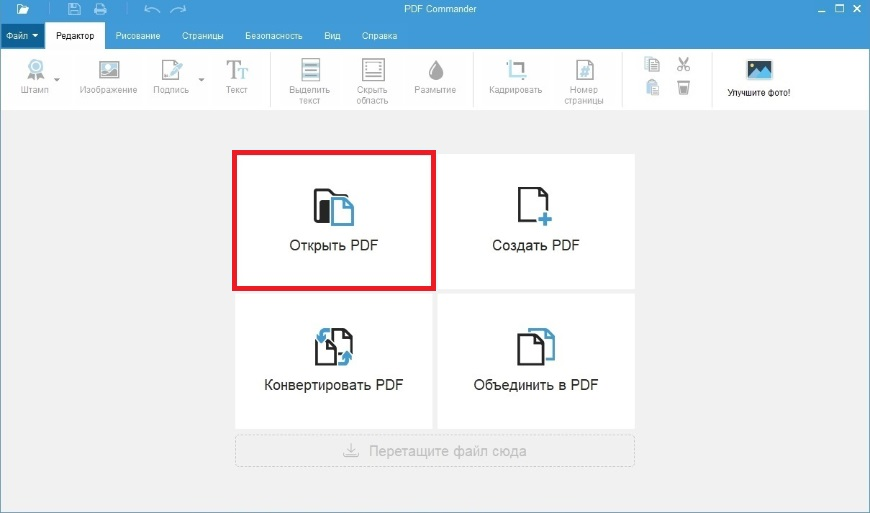
Task: Maximize the PDF Commander window
Action: [x=839, y=9]
